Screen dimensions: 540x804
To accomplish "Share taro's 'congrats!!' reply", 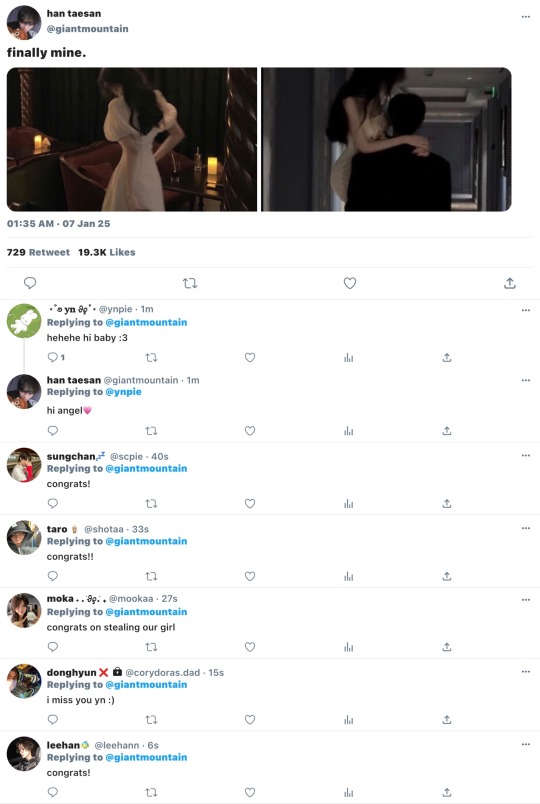I will 447,576.
